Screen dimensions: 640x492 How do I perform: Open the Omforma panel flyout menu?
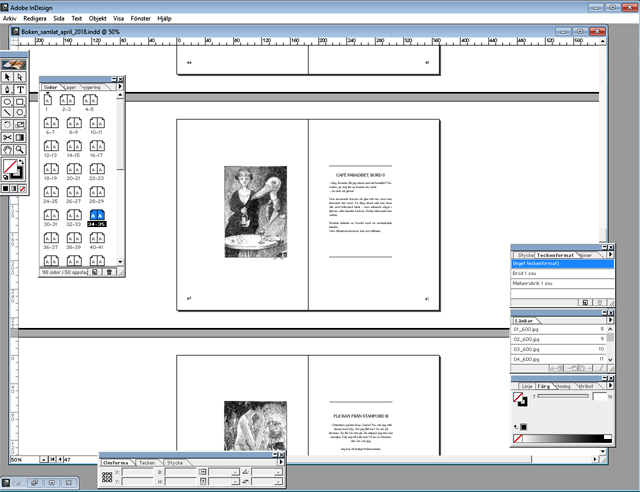[x=281, y=462]
